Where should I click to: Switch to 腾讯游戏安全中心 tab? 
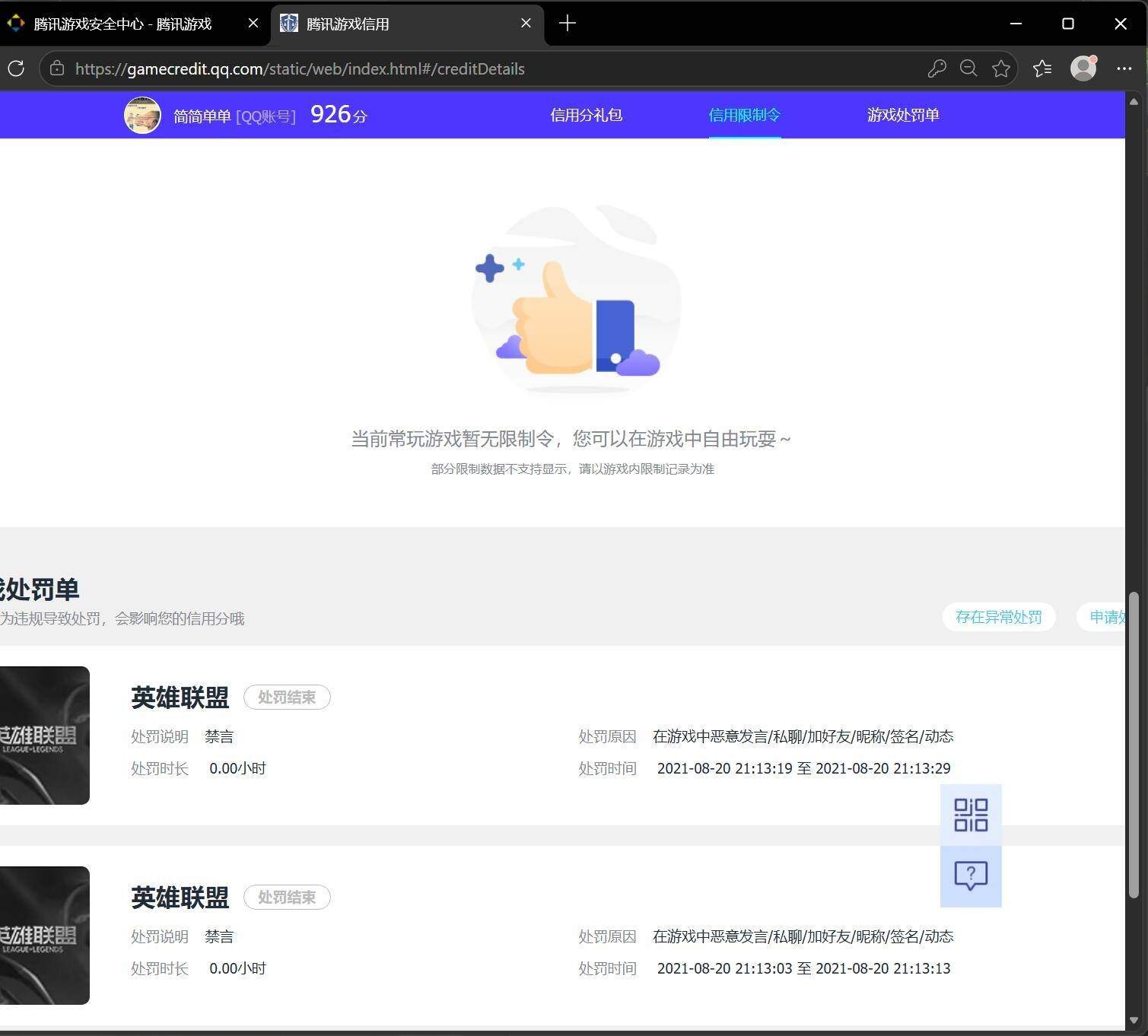pyautogui.click(x=122, y=24)
